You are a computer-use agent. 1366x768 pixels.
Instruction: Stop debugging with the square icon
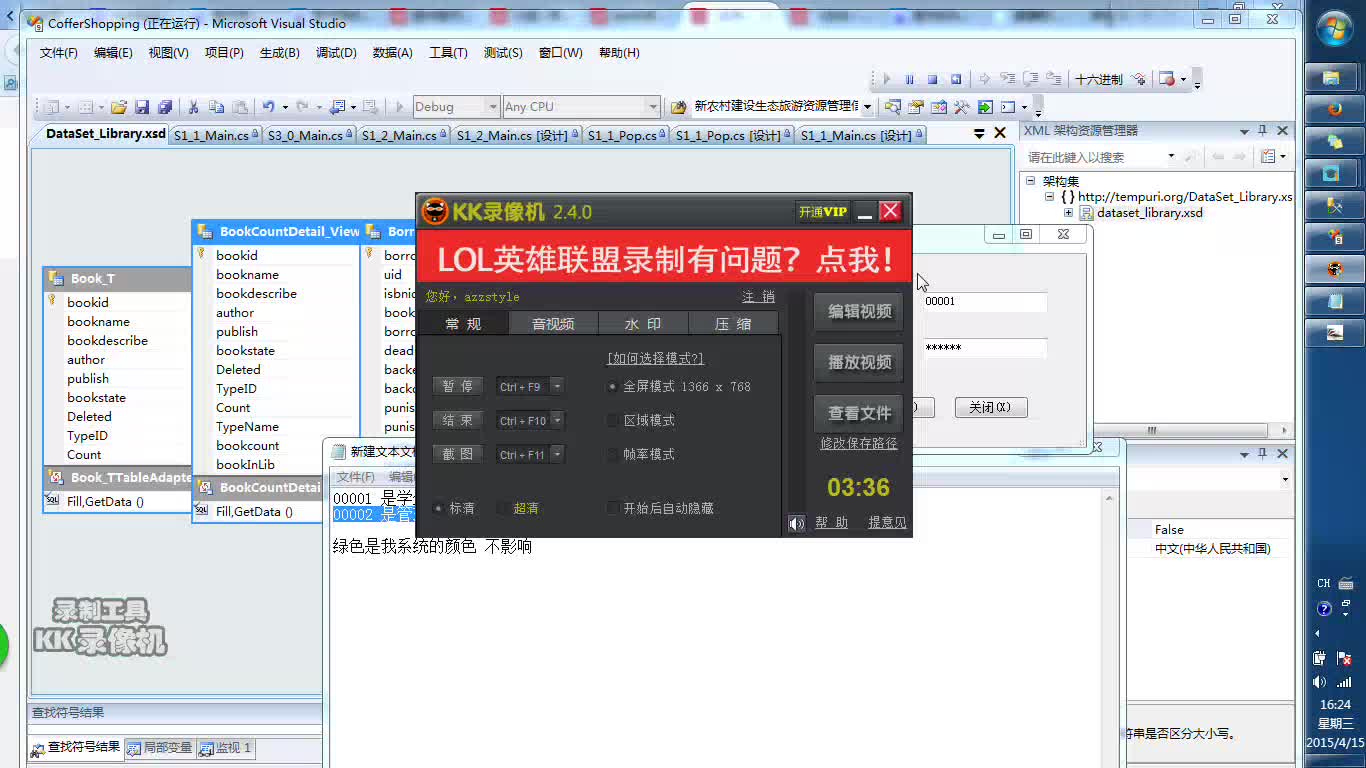coord(933,79)
